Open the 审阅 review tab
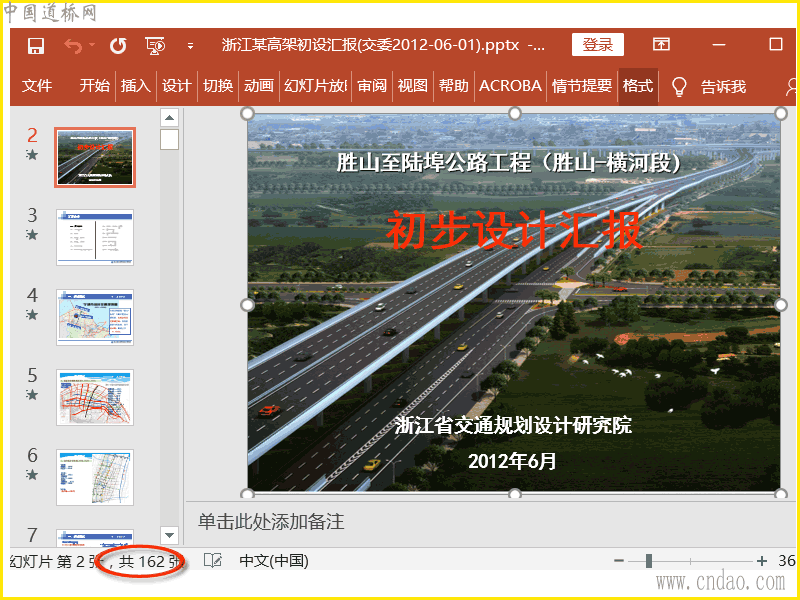Viewport: 800px width, 600px height. click(372, 86)
